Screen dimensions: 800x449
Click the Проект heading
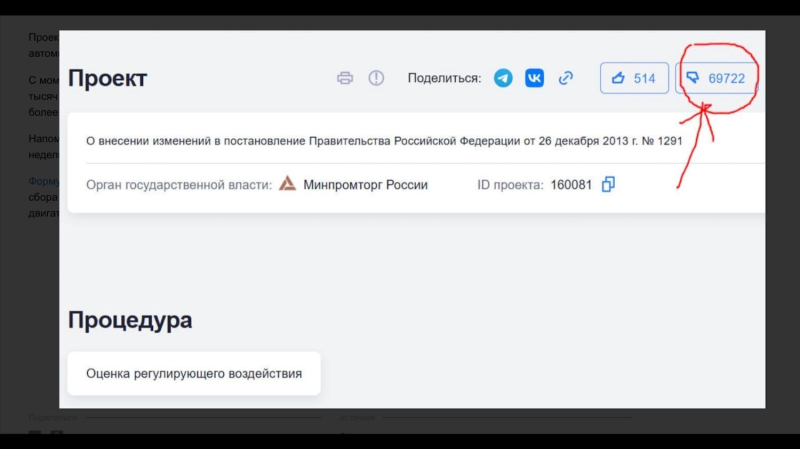(107, 78)
